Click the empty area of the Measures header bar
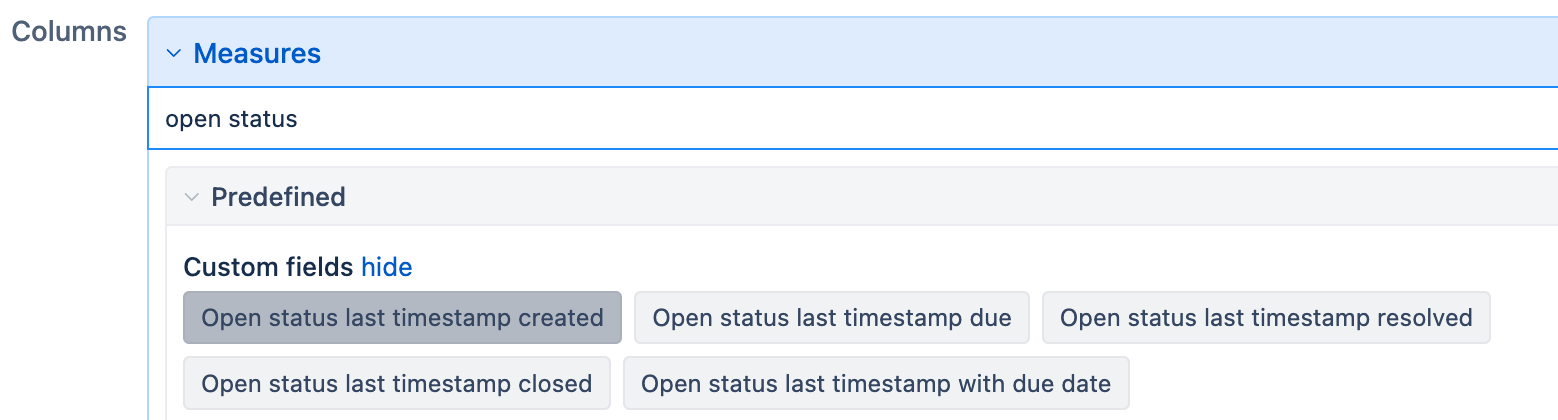Image resolution: width=1558 pixels, height=420 pixels. tap(900, 53)
